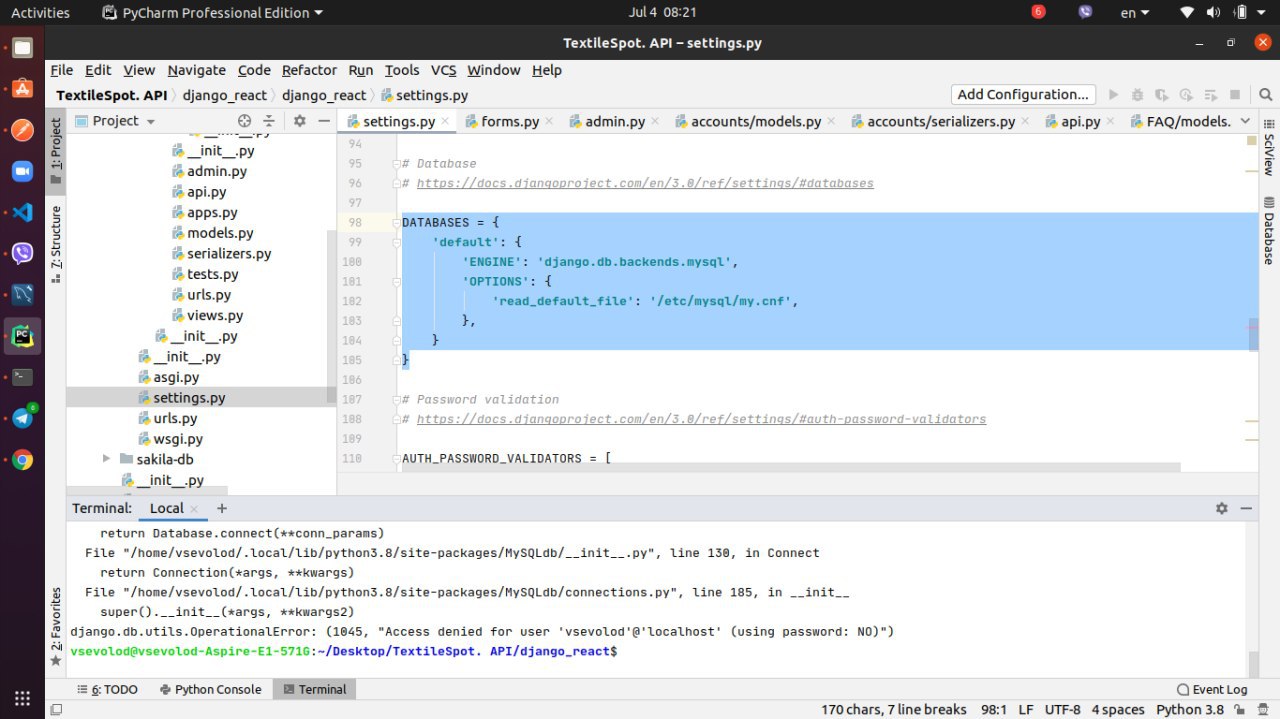Open the en keyboard layout dropdown
The height and width of the screenshot is (719, 1280).
point(1134,12)
